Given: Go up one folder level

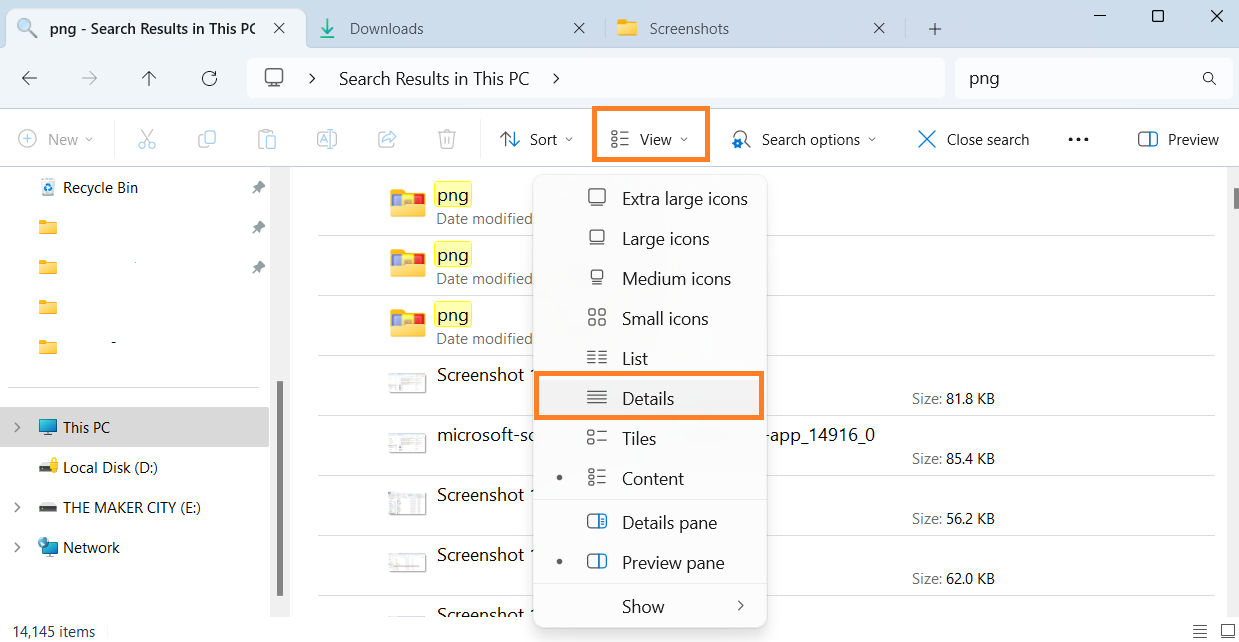Looking at the screenshot, I should 149,78.
